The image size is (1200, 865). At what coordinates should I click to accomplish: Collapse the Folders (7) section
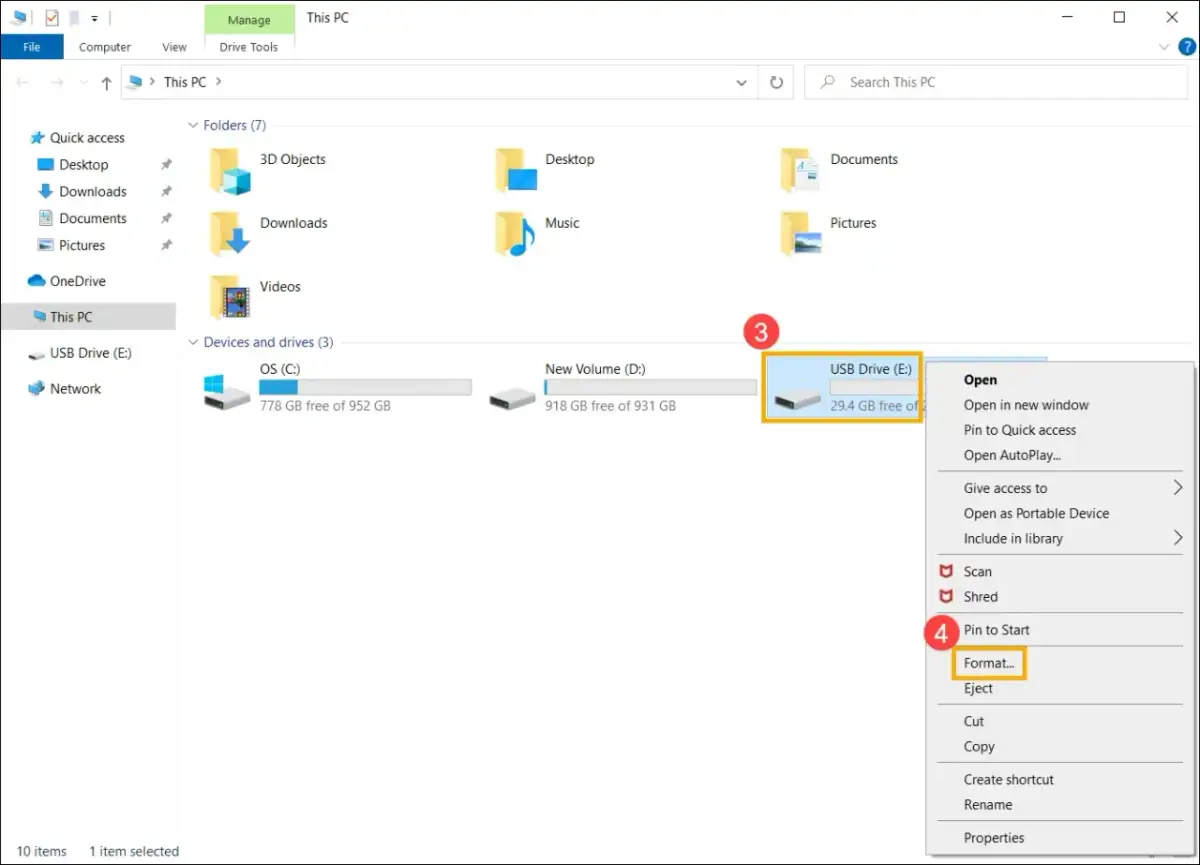coord(192,125)
